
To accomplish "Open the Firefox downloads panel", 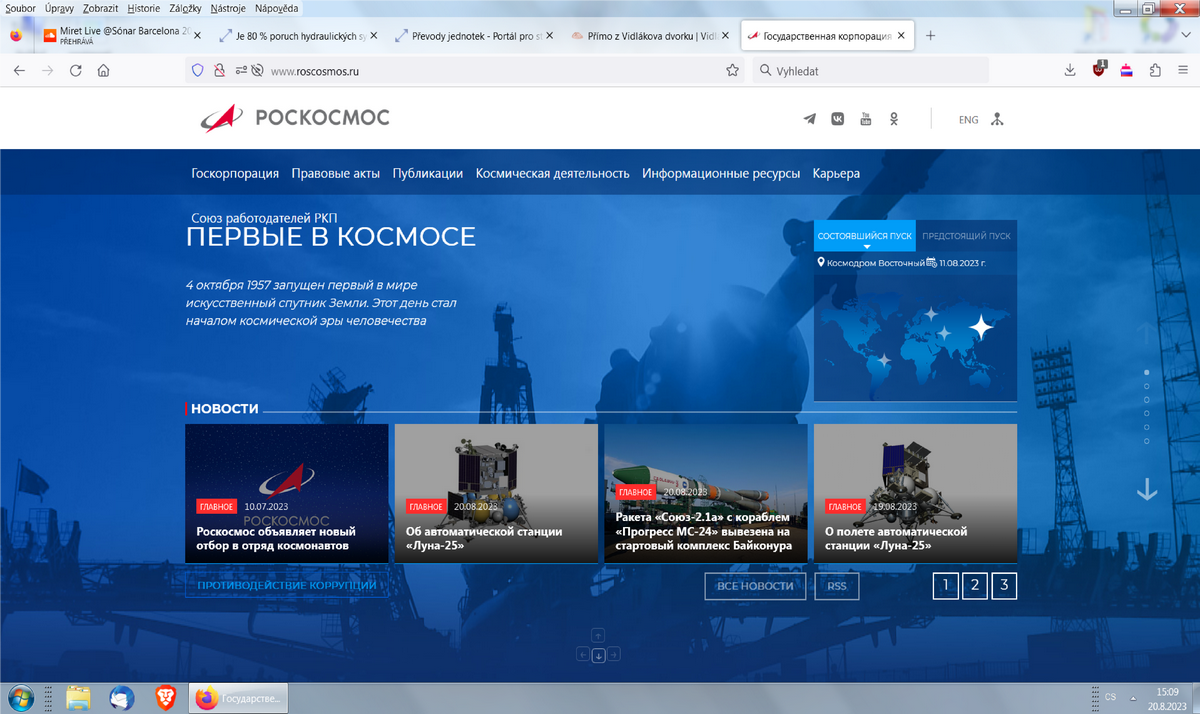I will pyautogui.click(x=1070, y=71).
